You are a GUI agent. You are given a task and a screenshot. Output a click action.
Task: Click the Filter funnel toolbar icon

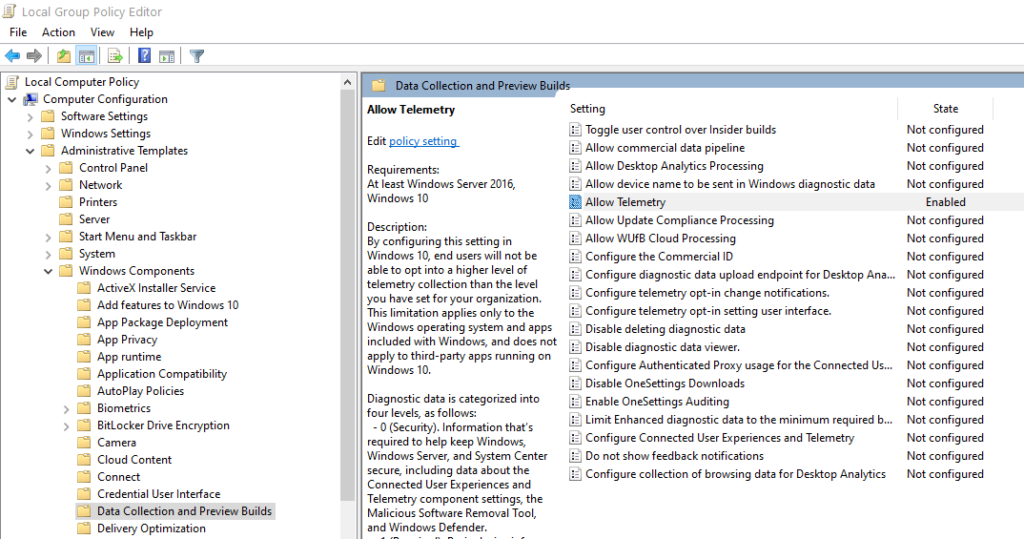click(x=197, y=56)
